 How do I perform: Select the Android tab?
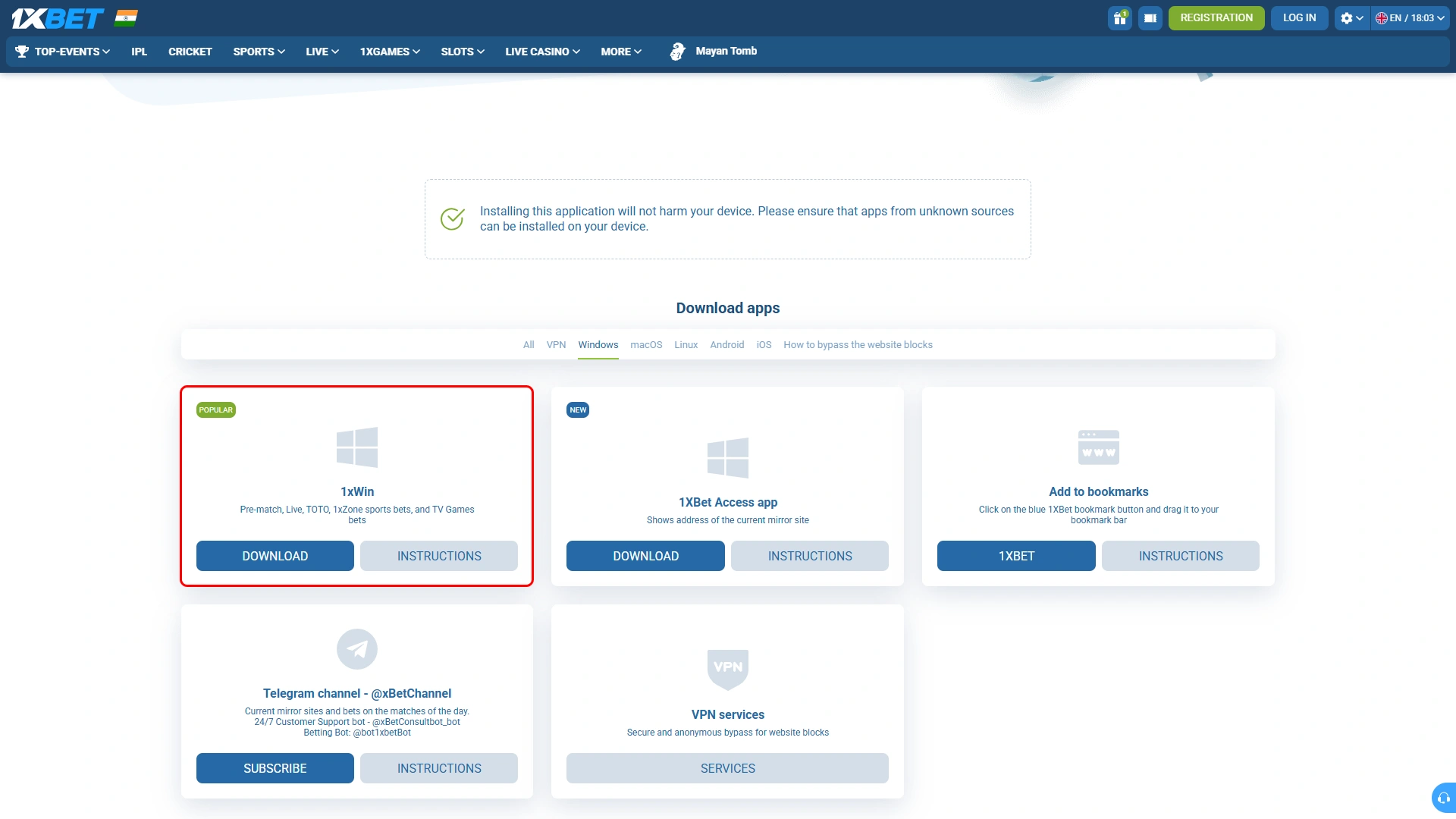coord(727,345)
